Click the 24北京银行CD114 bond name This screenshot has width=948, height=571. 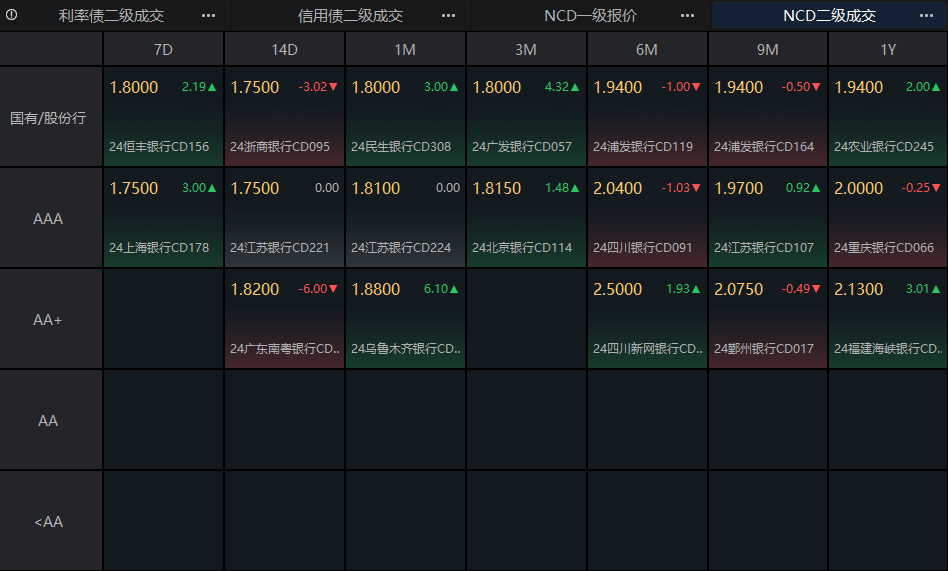522,247
